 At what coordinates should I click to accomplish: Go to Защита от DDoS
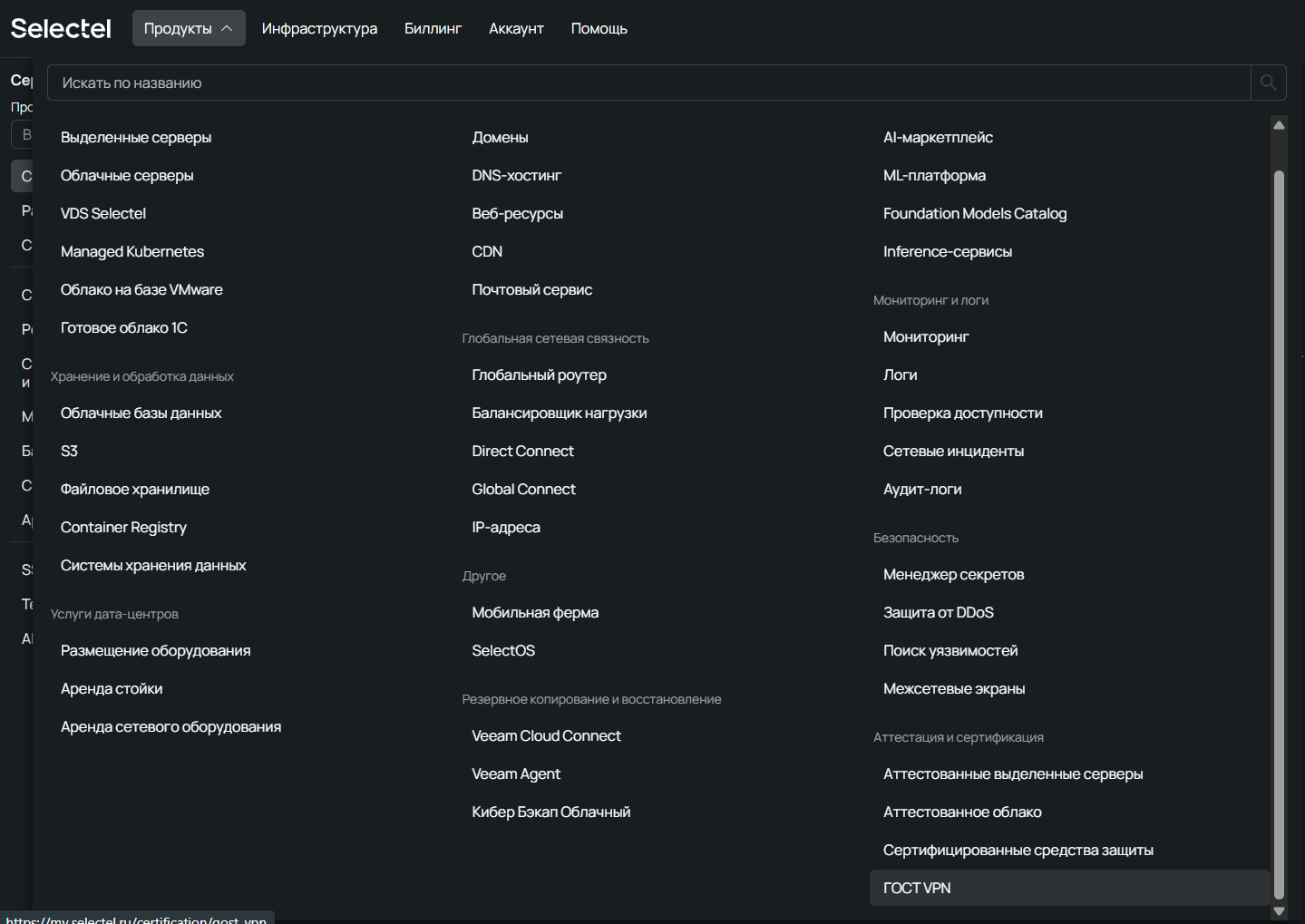coord(938,613)
